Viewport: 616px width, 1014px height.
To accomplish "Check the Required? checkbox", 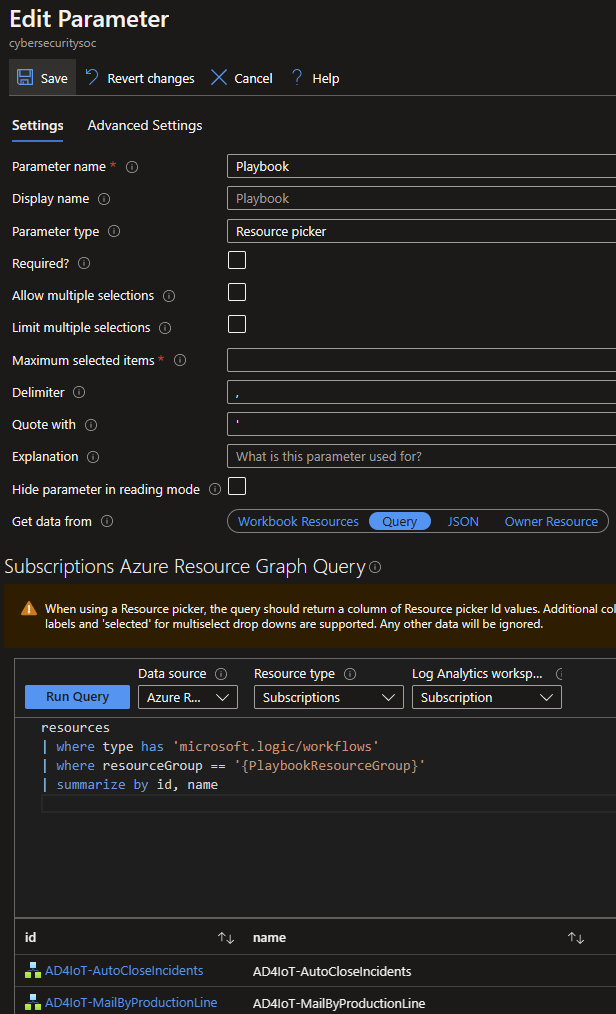I will click(x=237, y=260).
